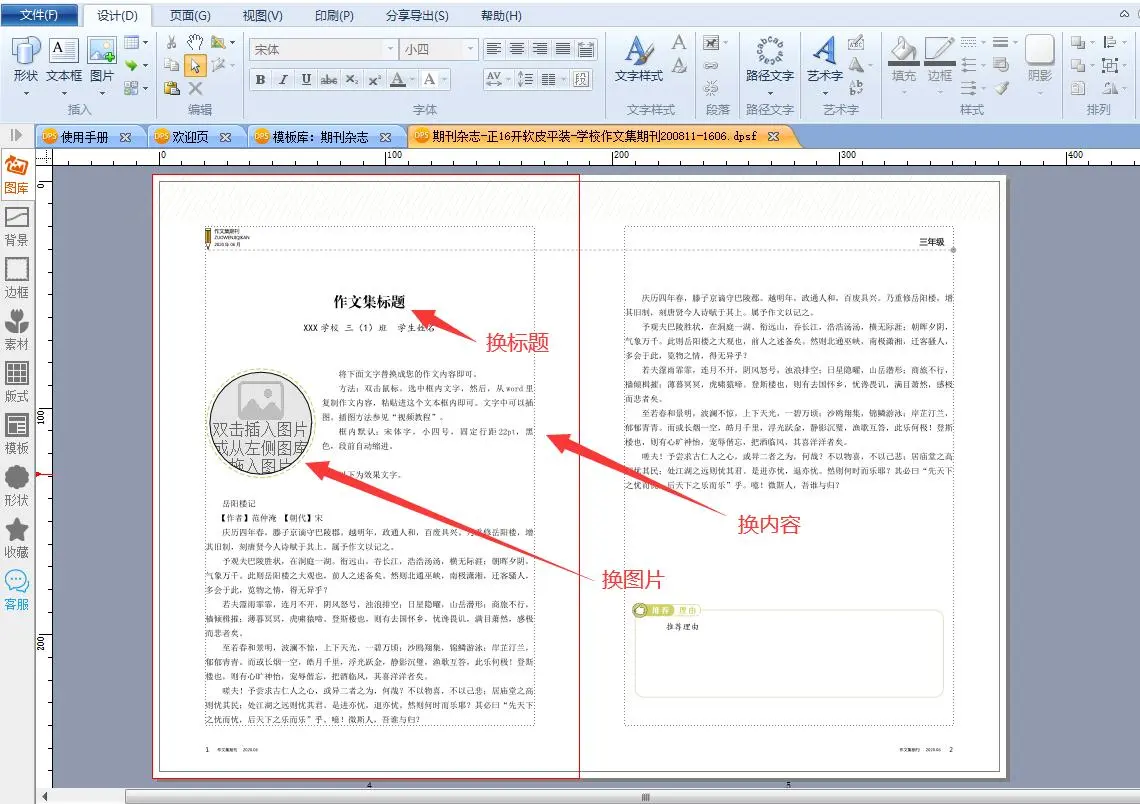Toggle superscript X² formatting

point(374,79)
